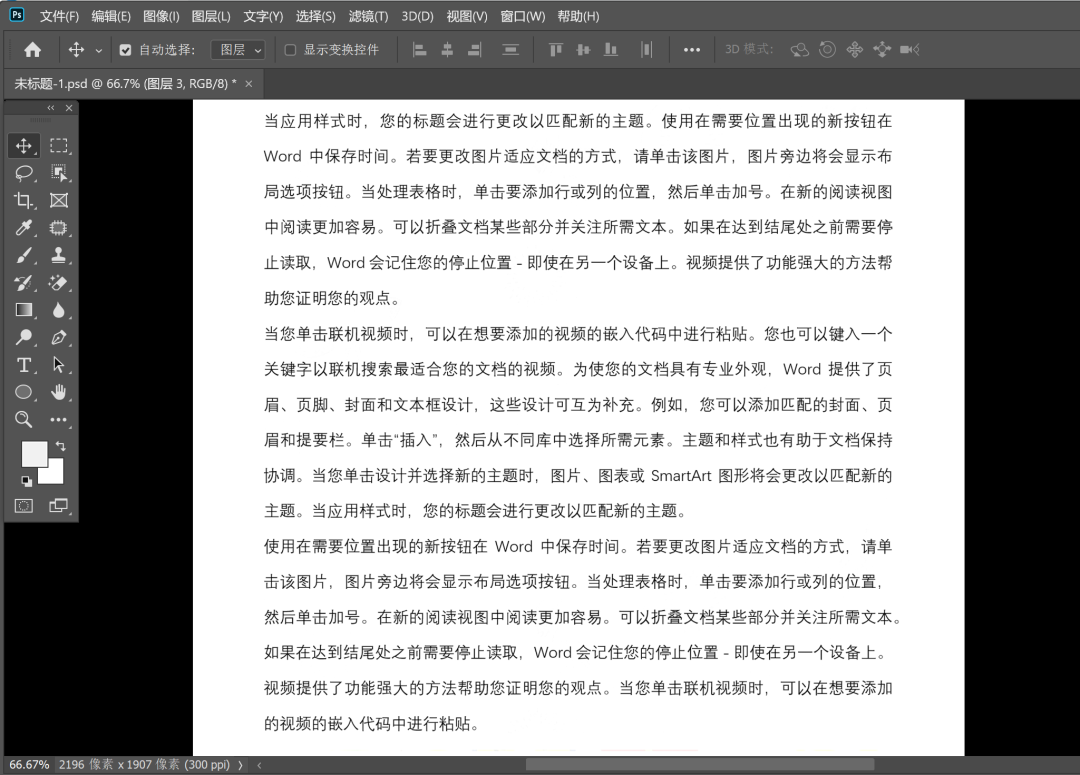Open the Move tool preset dropdown
This screenshot has height=775, width=1080.
[x=97, y=48]
